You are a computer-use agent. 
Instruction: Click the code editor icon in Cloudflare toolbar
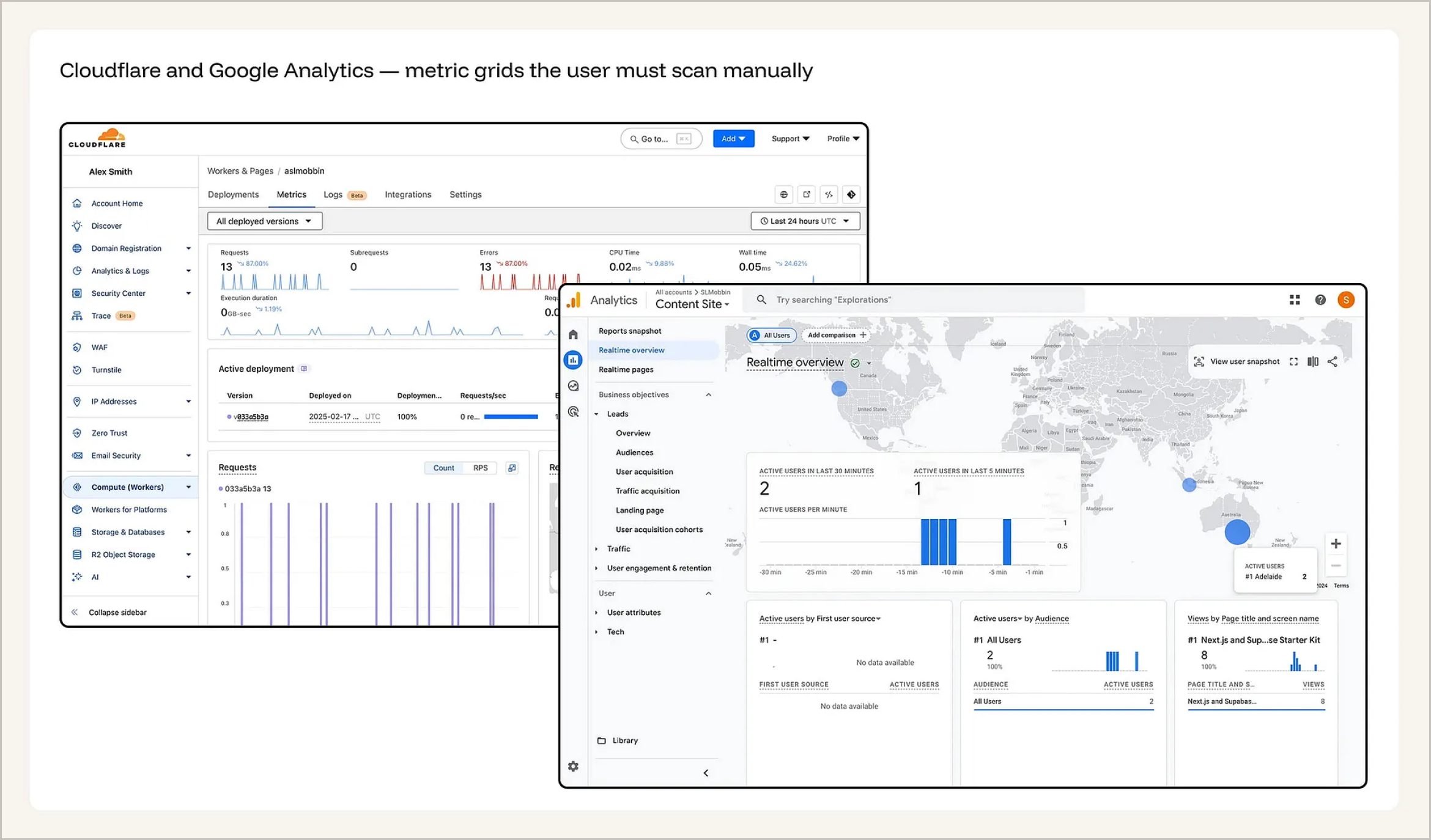[x=829, y=194]
